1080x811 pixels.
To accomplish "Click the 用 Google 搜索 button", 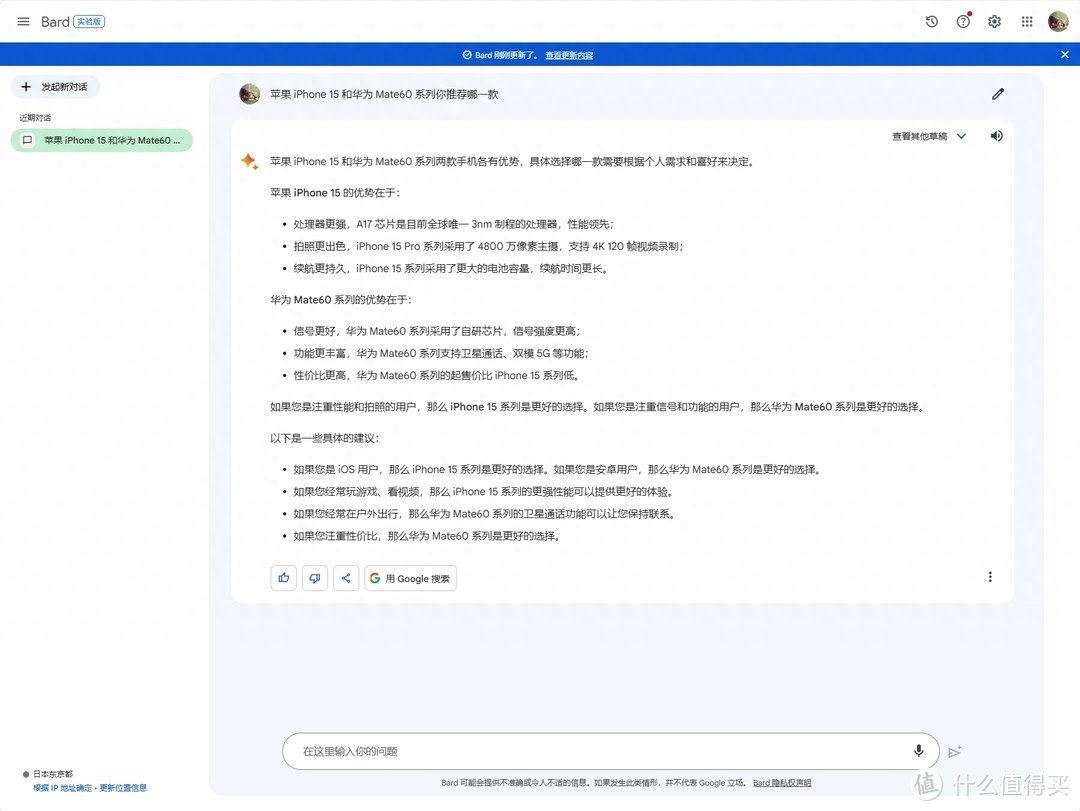I will point(411,578).
